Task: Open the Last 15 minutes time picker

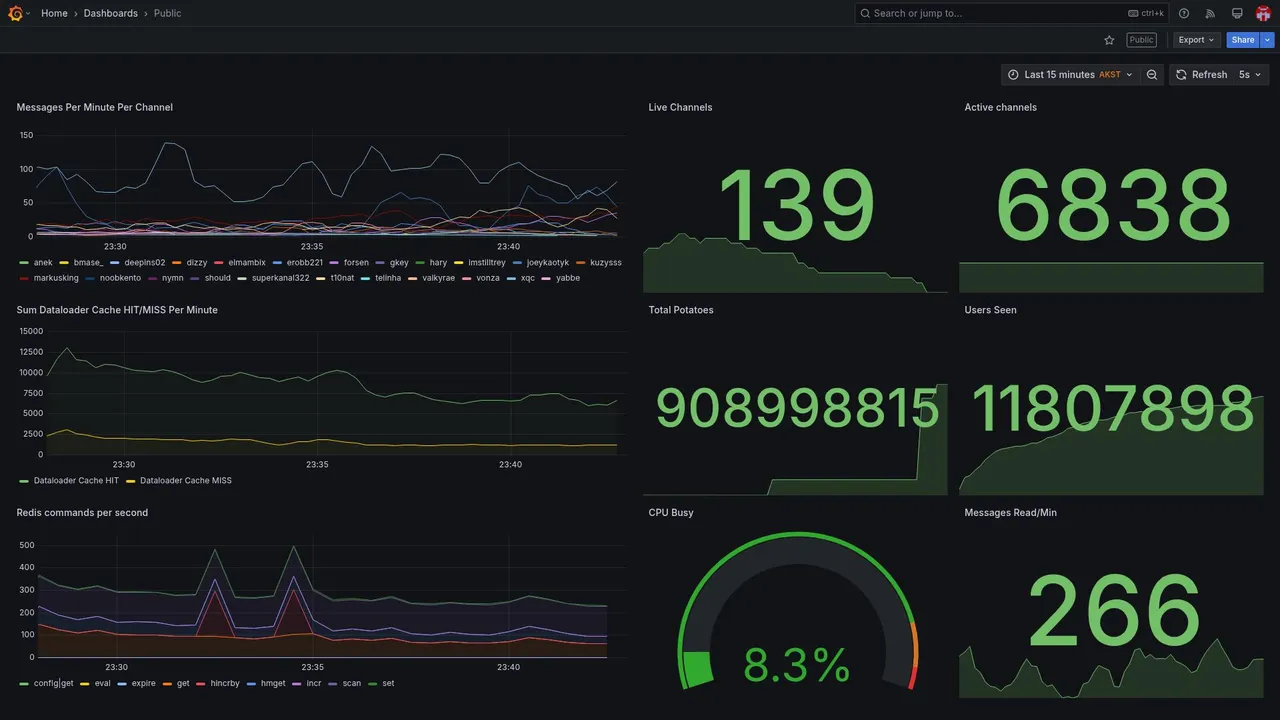Action: point(1070,75)
